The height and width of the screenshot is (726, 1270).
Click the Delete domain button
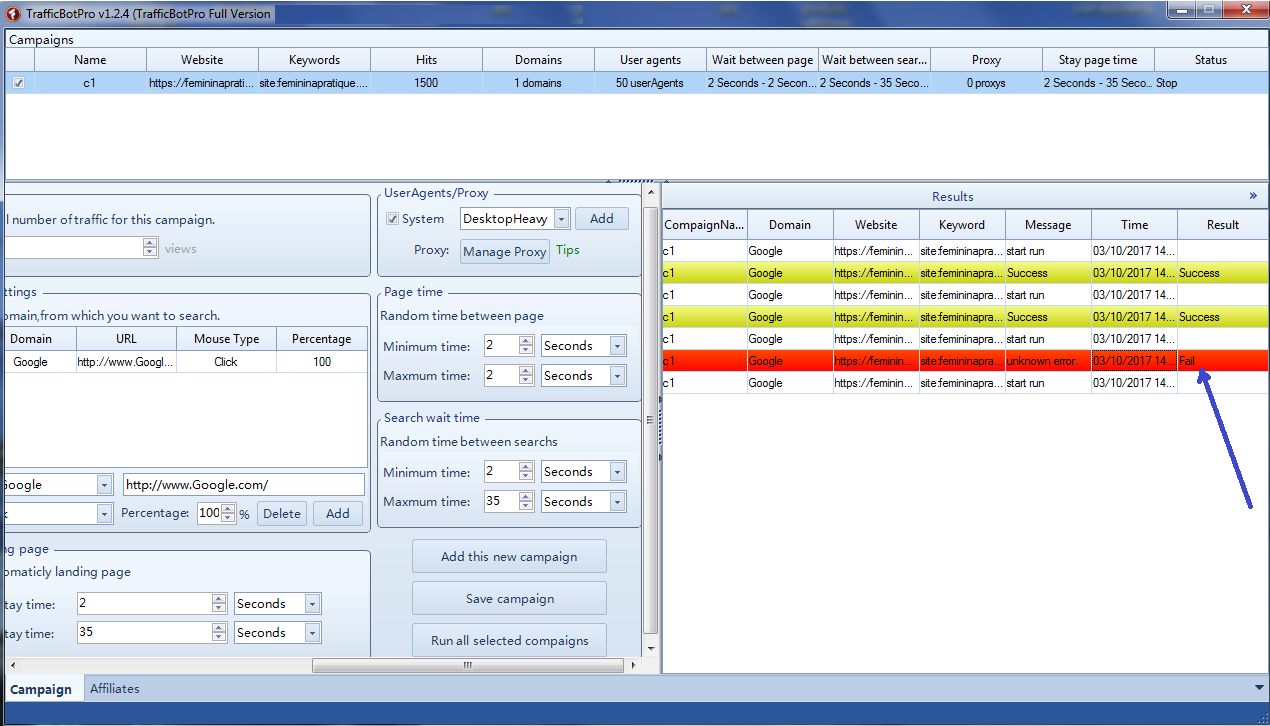(282, 514)
